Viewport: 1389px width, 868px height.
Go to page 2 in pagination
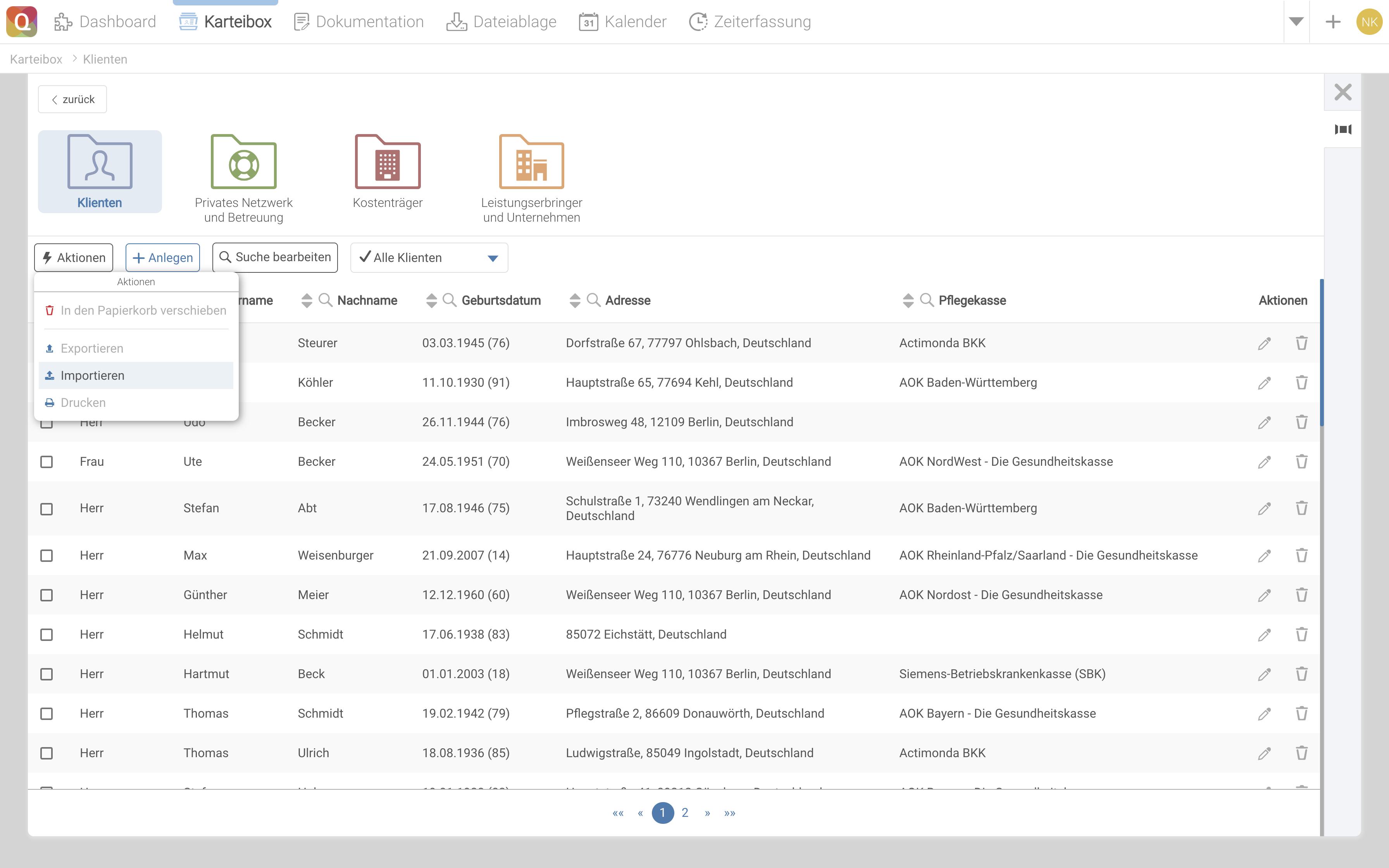[685, 813]
